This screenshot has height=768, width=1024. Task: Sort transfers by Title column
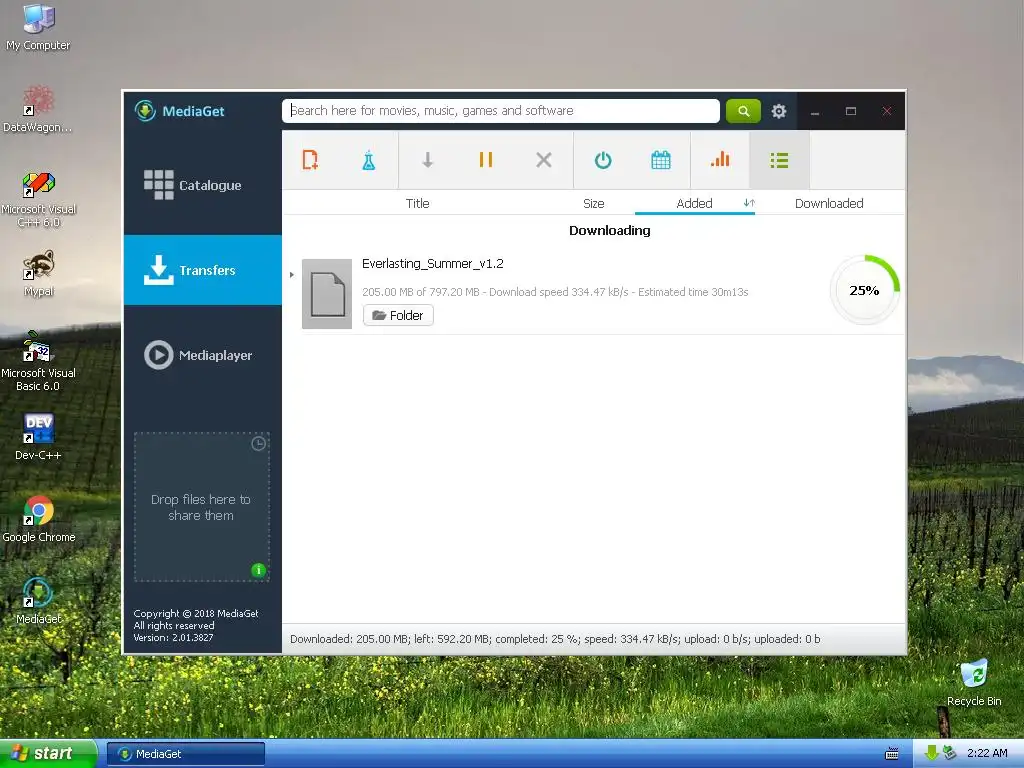point(417,203)
